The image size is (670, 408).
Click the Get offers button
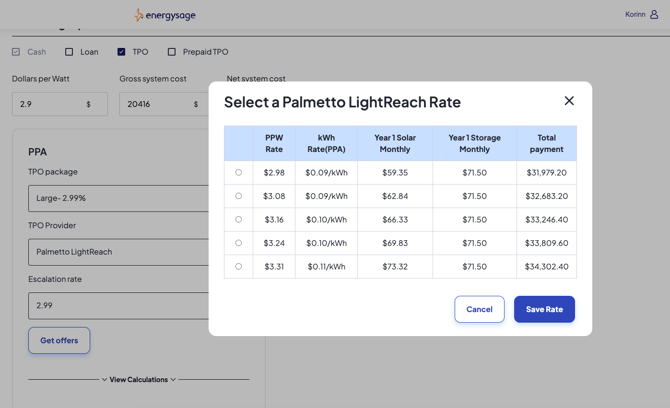pyautogui.click(x=59, y=340)
